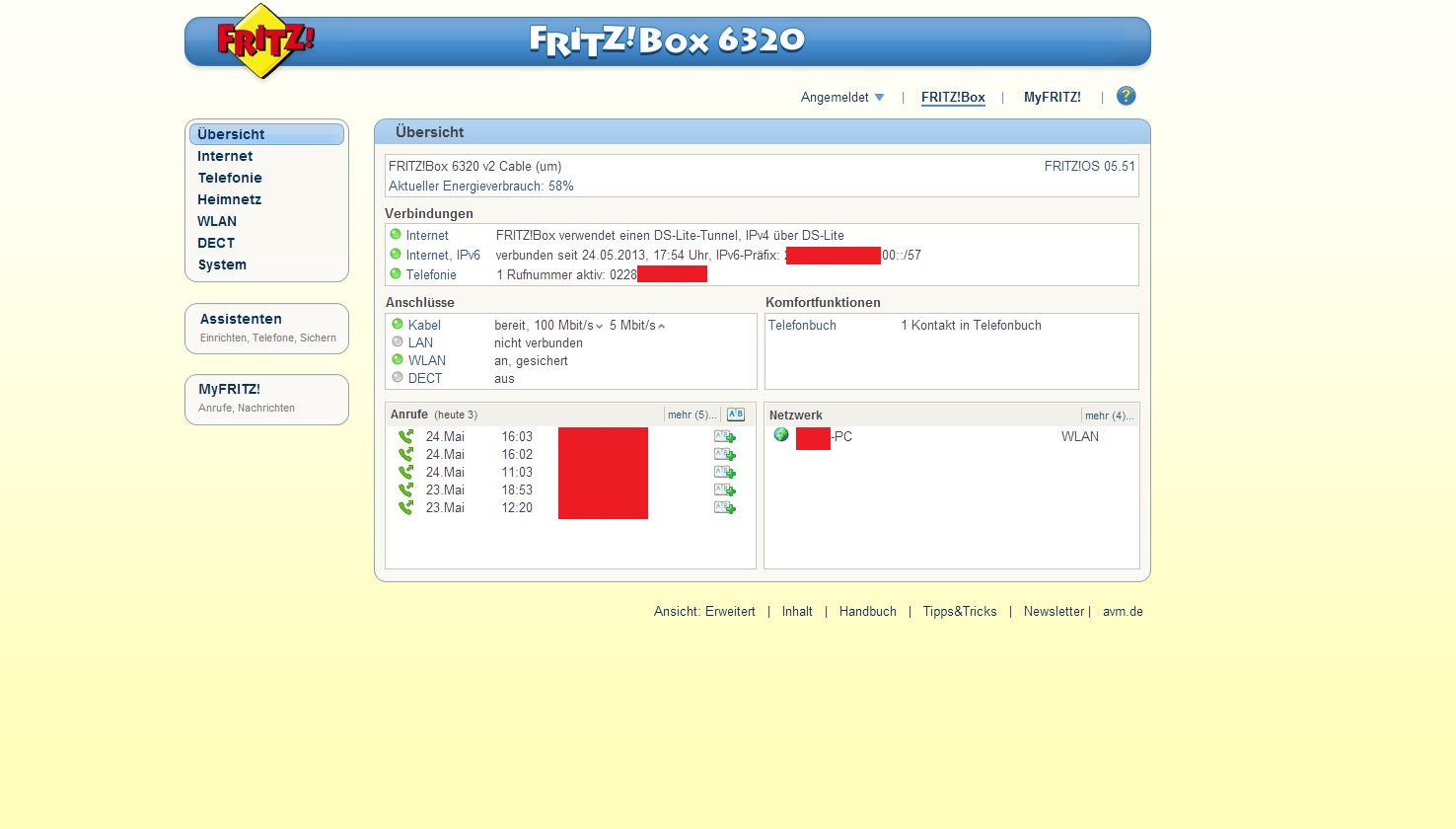Open Handbuch footer link

868,611
